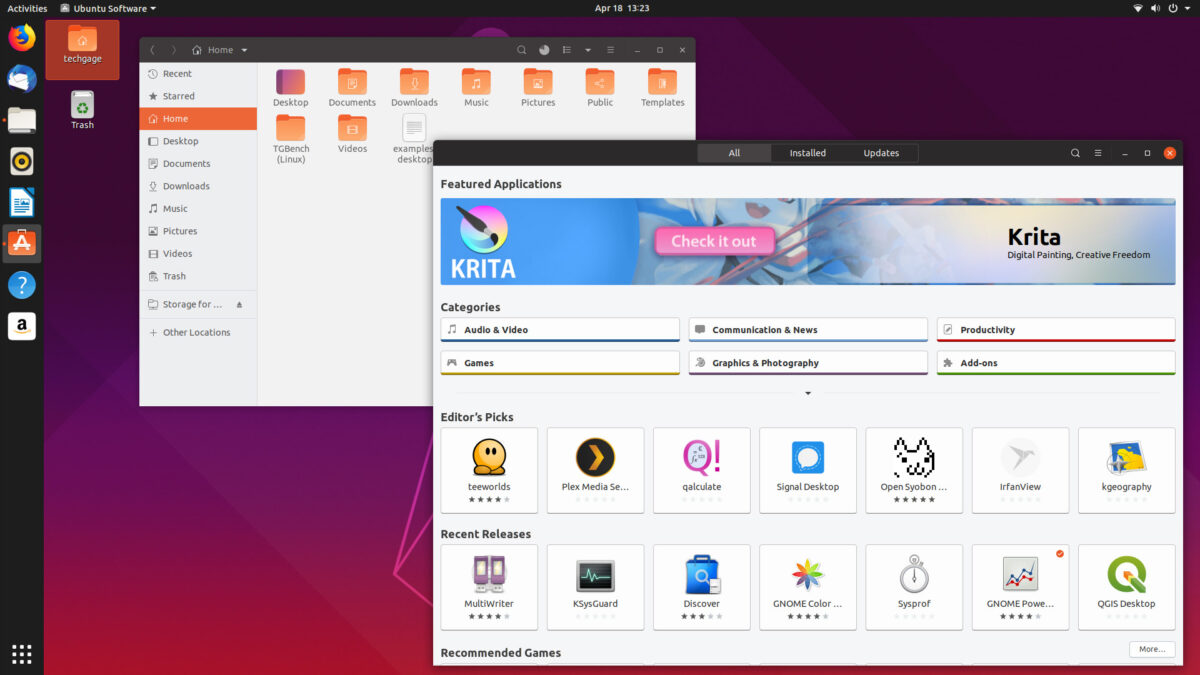Image resolution: width=1200 pixels, height=675 pixels.
Task: Switch to the Updates tab
Action: [x=881, y=153]
